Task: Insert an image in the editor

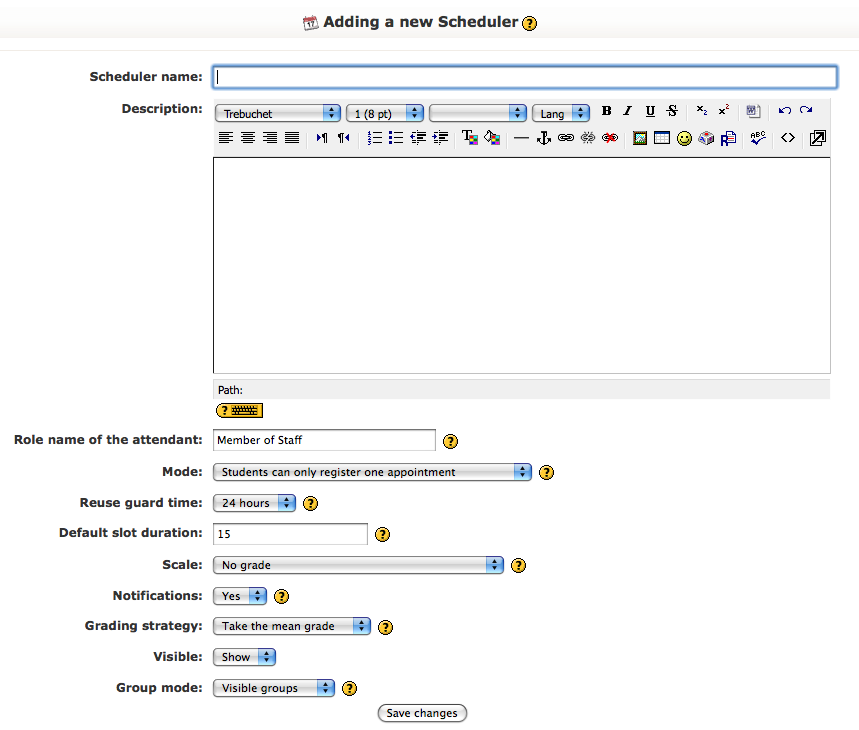Action: click(639, 138)
